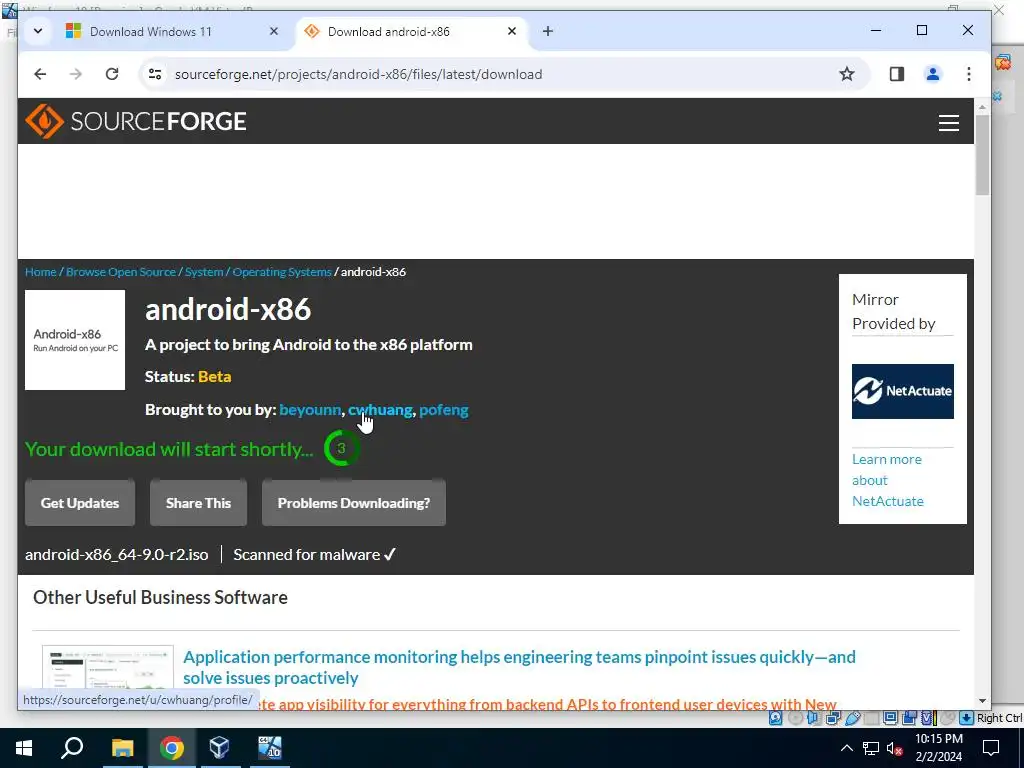
Task: Open a new browser tab
Action: (x=548, y=31)
